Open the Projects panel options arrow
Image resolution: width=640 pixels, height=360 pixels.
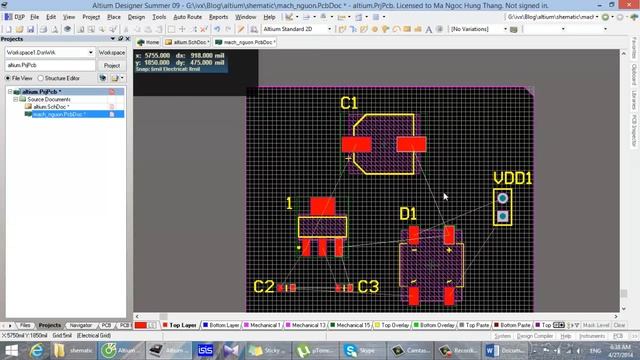click(113, 39)
